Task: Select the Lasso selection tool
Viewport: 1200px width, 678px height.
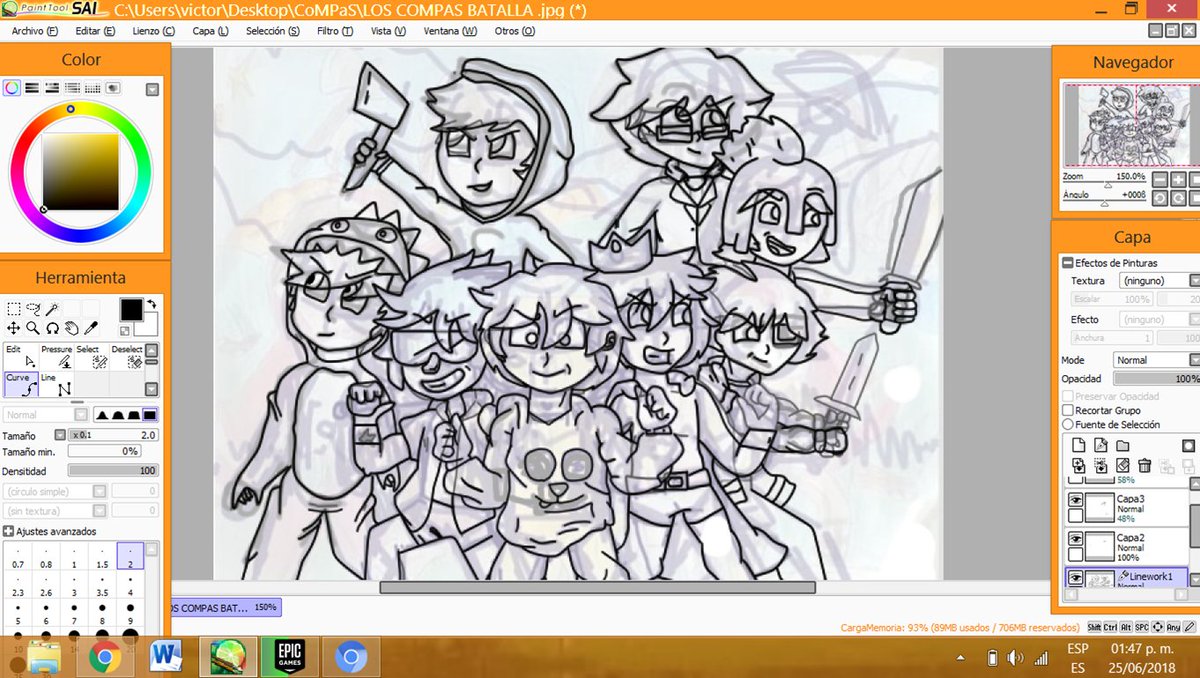Action: (x=33, y=307)
